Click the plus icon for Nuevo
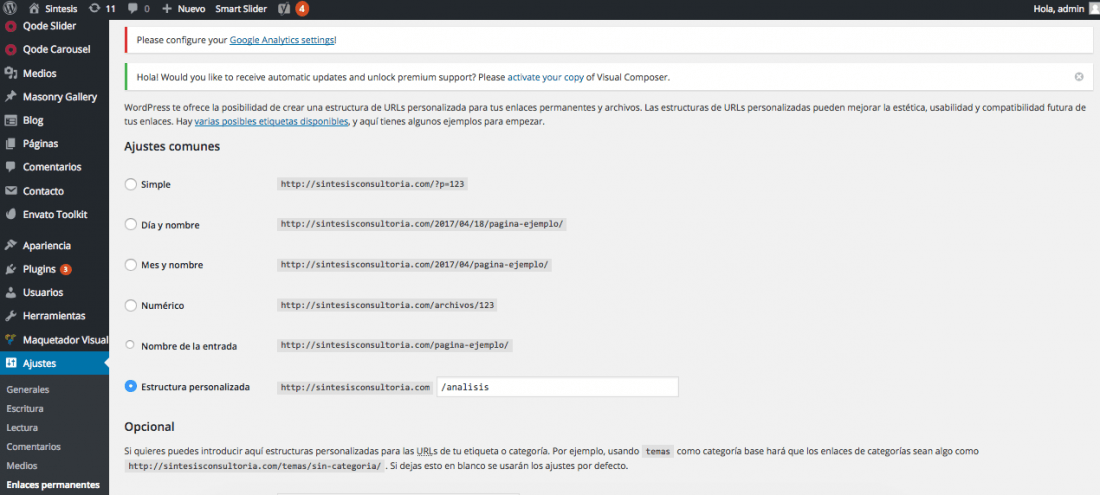Screen dimensions: 1100x495 [166, 9]
